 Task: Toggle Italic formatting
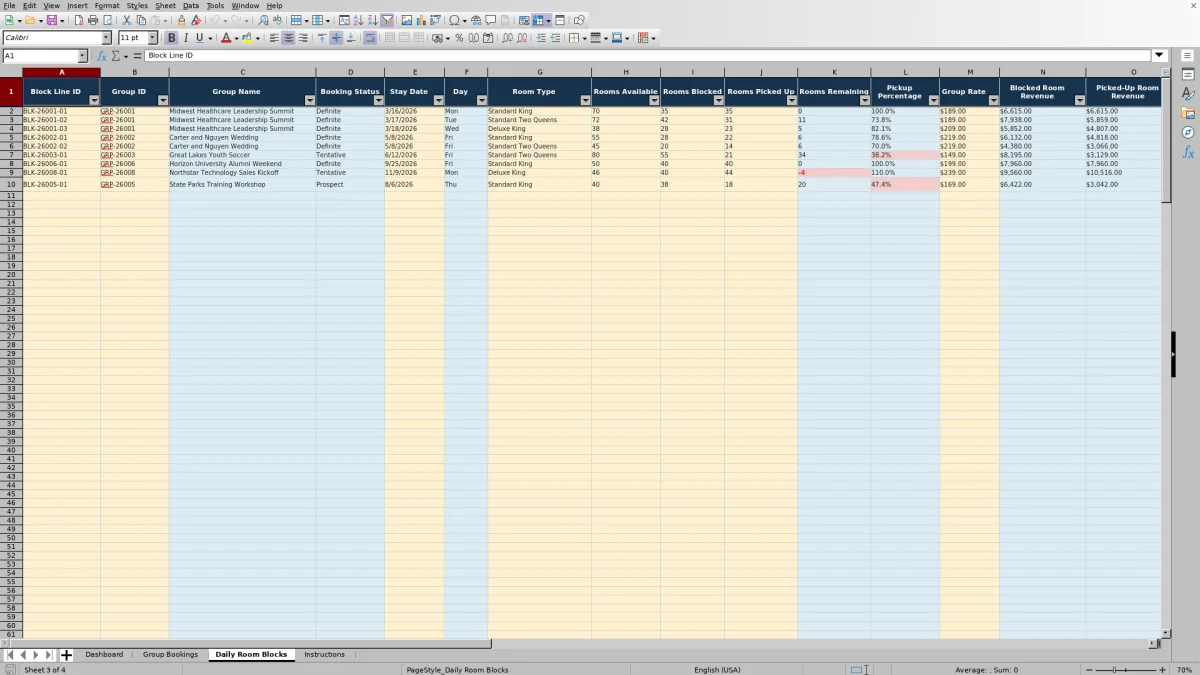pos(185,38)
